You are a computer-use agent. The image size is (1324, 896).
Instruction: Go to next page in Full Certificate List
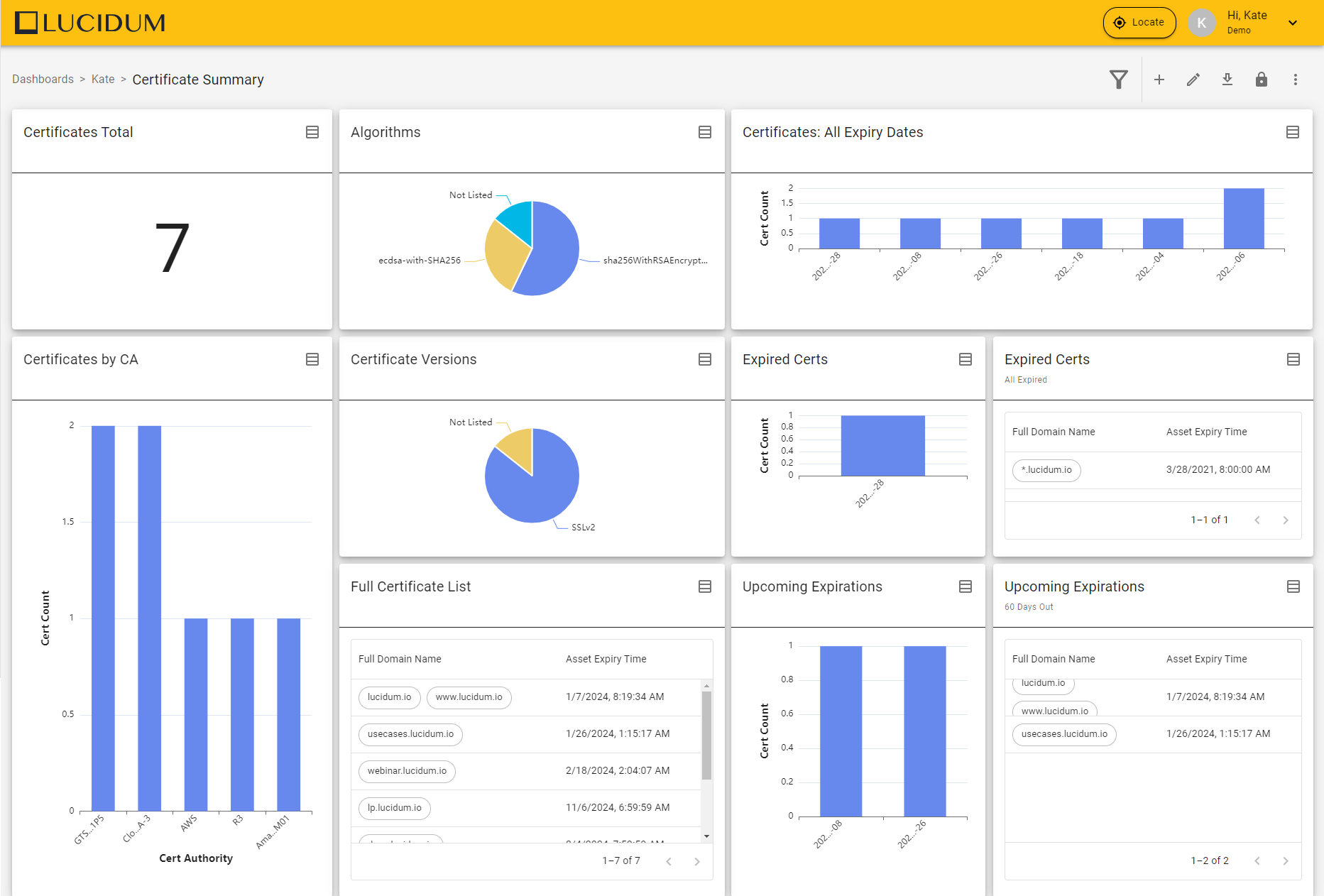[x=697, y=861]
